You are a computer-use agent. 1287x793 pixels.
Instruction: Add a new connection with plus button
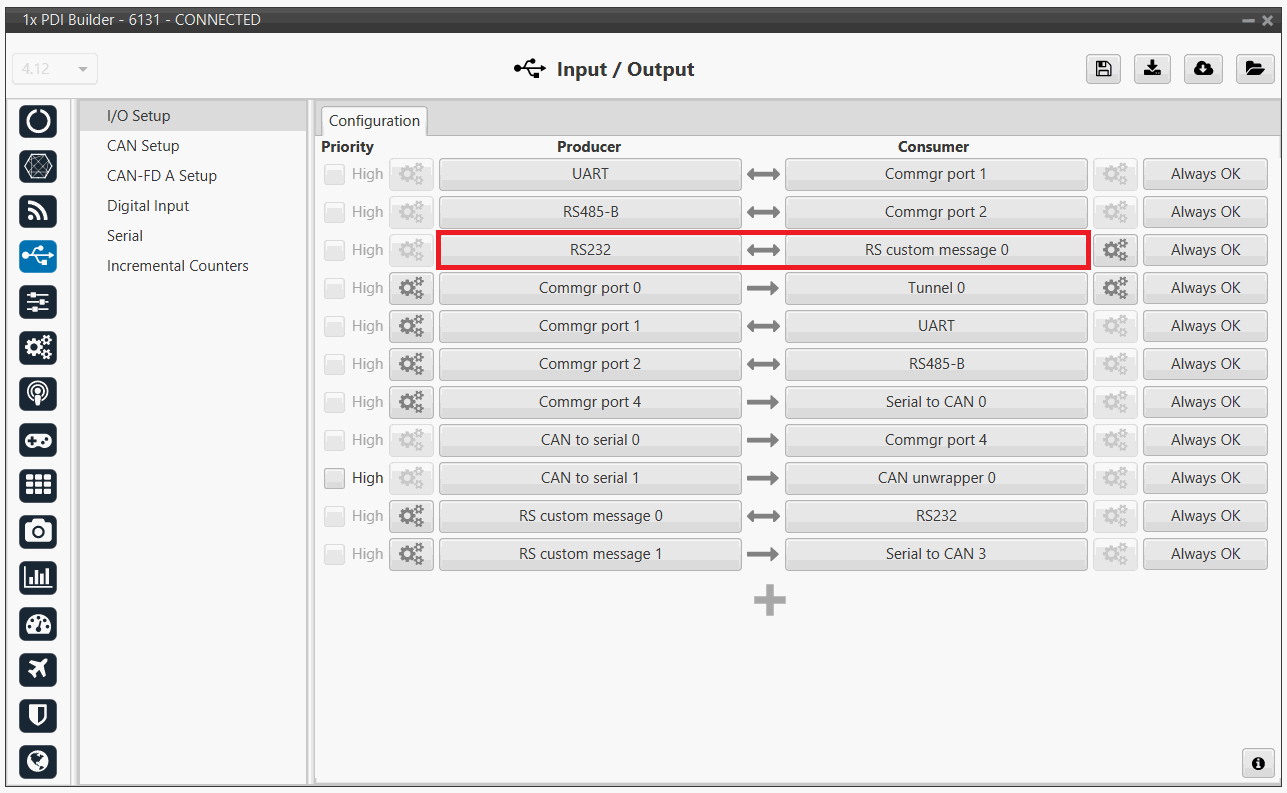tap(769, 600)
